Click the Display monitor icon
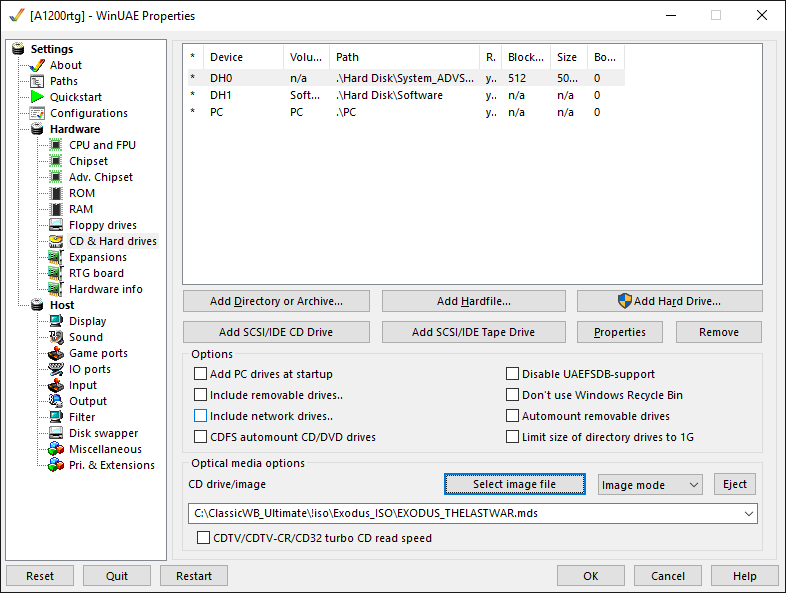 [x=56, y=321]
